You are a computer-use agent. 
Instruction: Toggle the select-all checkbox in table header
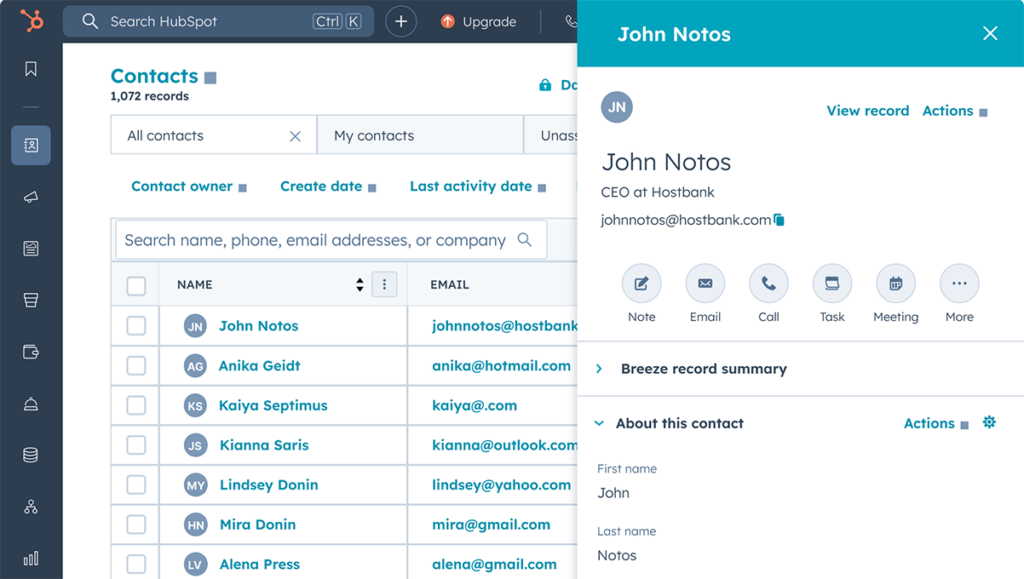136,286
